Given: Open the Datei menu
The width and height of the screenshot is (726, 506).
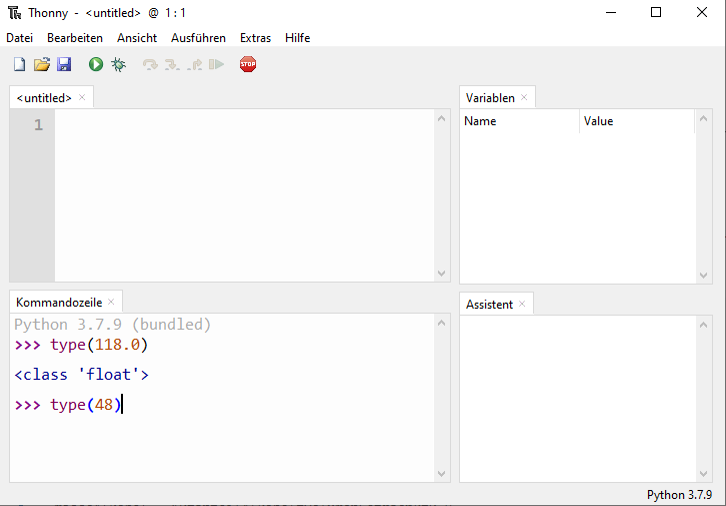Looking at the screenshot, I should (20, 38).
